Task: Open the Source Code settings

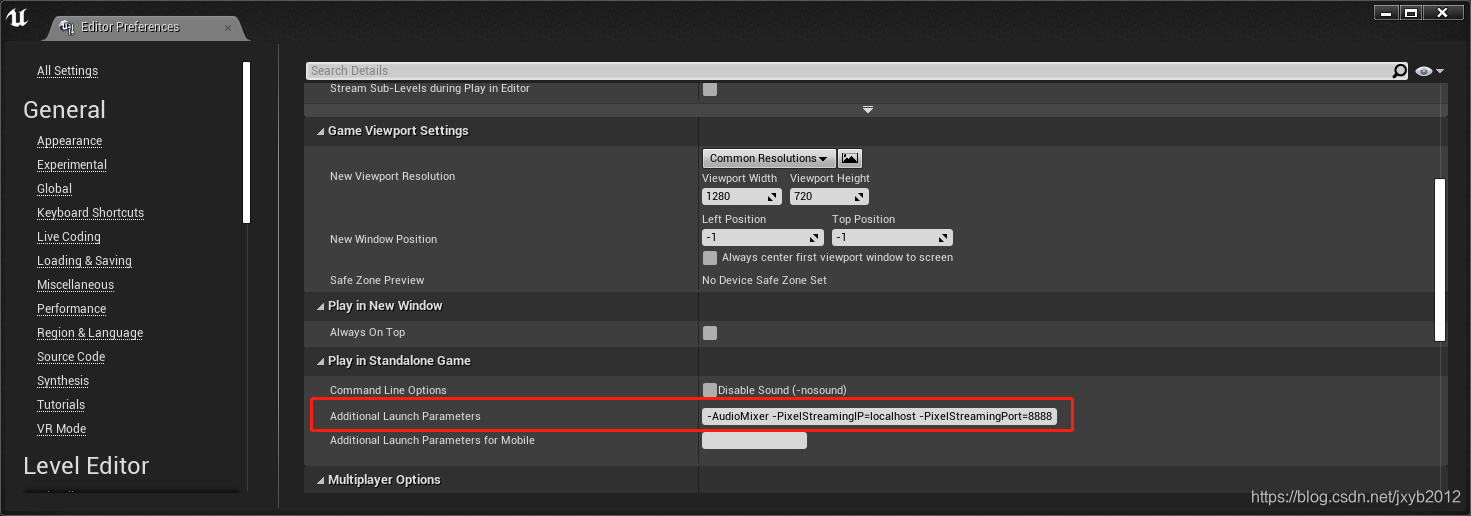Action: [x=71, y=357]
